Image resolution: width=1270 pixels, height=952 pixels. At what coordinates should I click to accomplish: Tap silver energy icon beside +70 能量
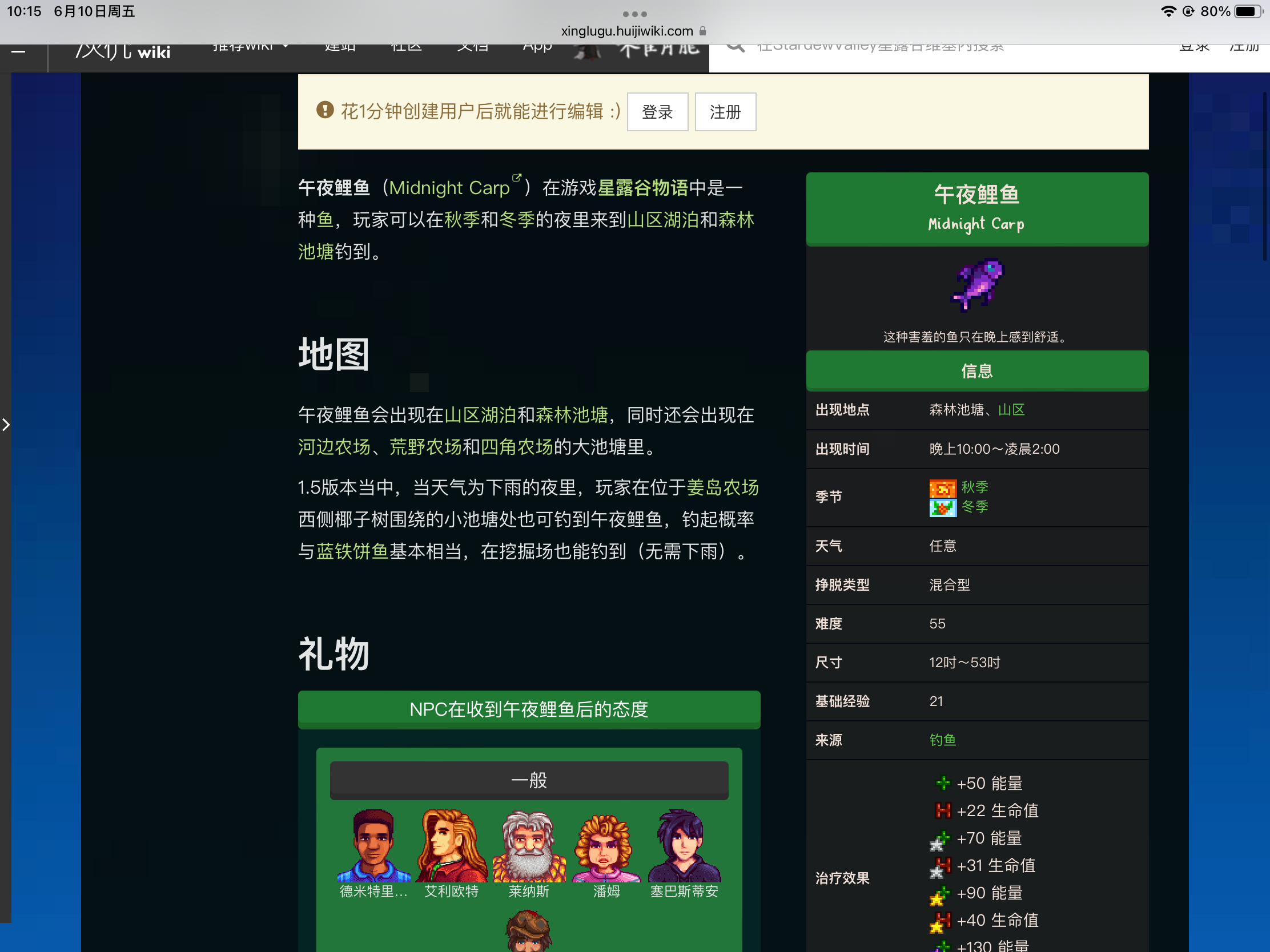point(941,840)
